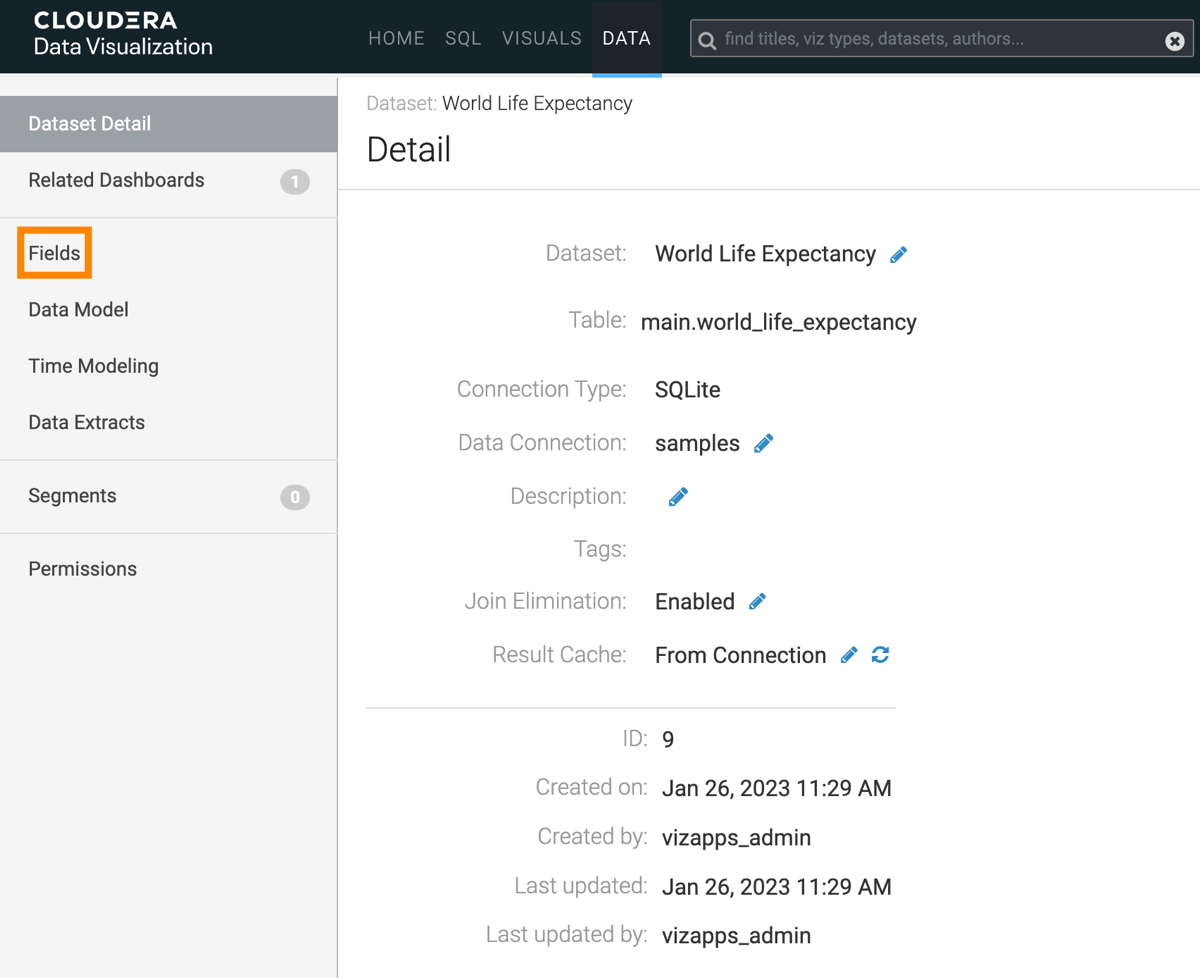Click the Description edit pencil icon

pyautogui.click(x=678, y=497)
